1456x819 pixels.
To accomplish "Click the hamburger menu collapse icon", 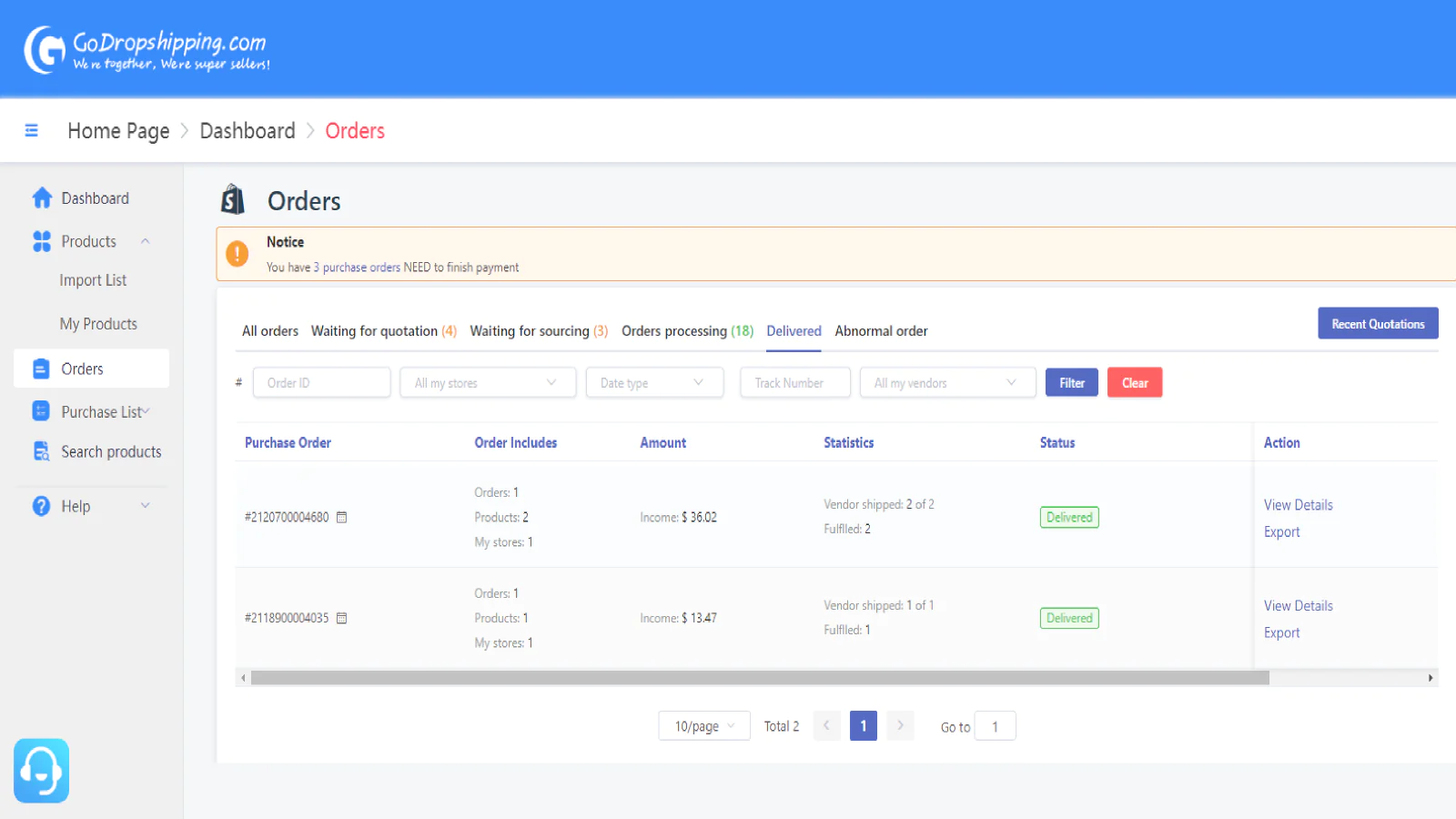I will (x=31, y=130).
